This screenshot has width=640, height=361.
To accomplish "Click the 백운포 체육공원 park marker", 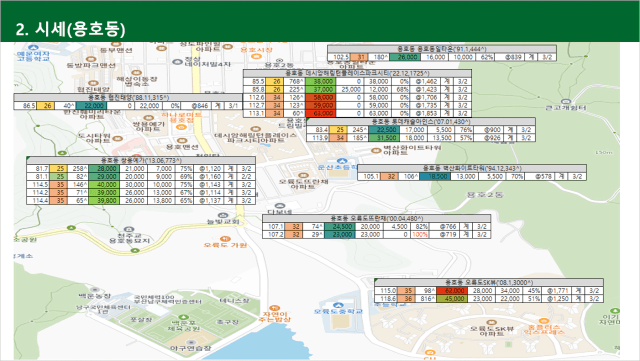I will pos(183,317).
